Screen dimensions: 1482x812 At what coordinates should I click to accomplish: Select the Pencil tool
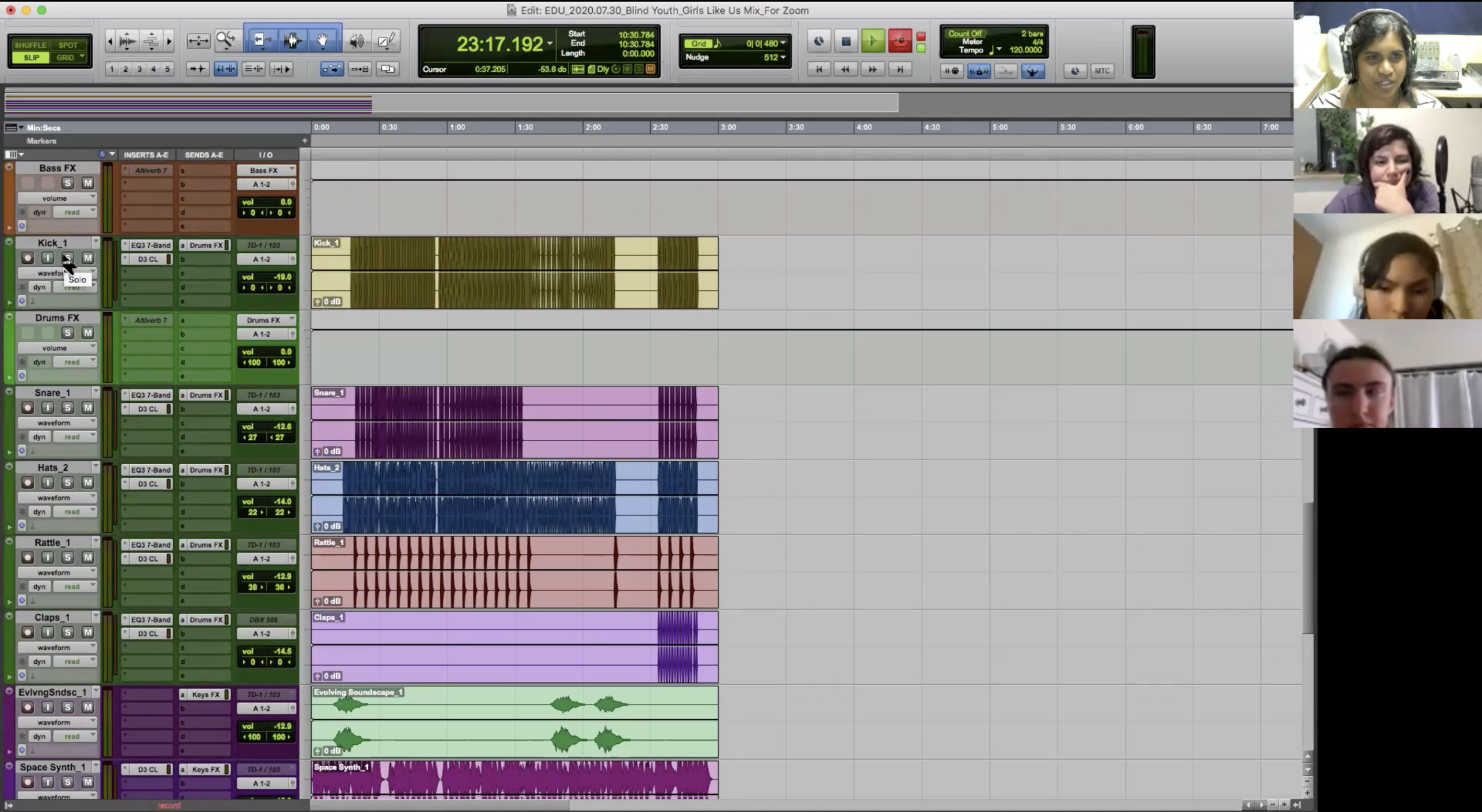click(x=386, y=40)
